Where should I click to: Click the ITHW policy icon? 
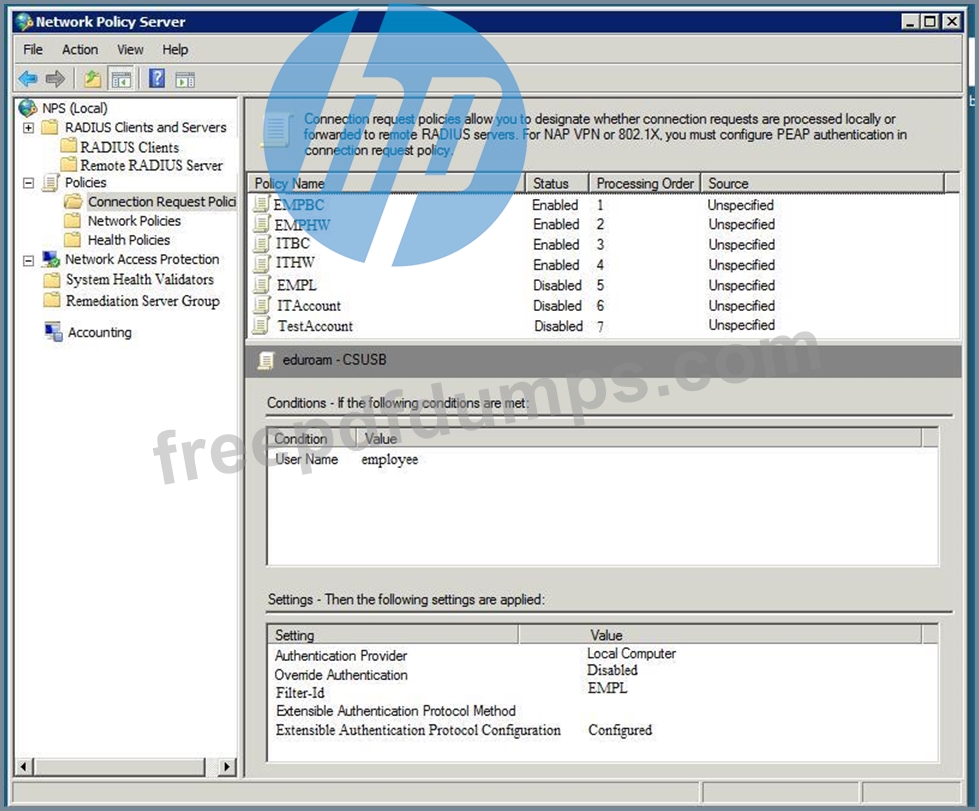[262, 263]
